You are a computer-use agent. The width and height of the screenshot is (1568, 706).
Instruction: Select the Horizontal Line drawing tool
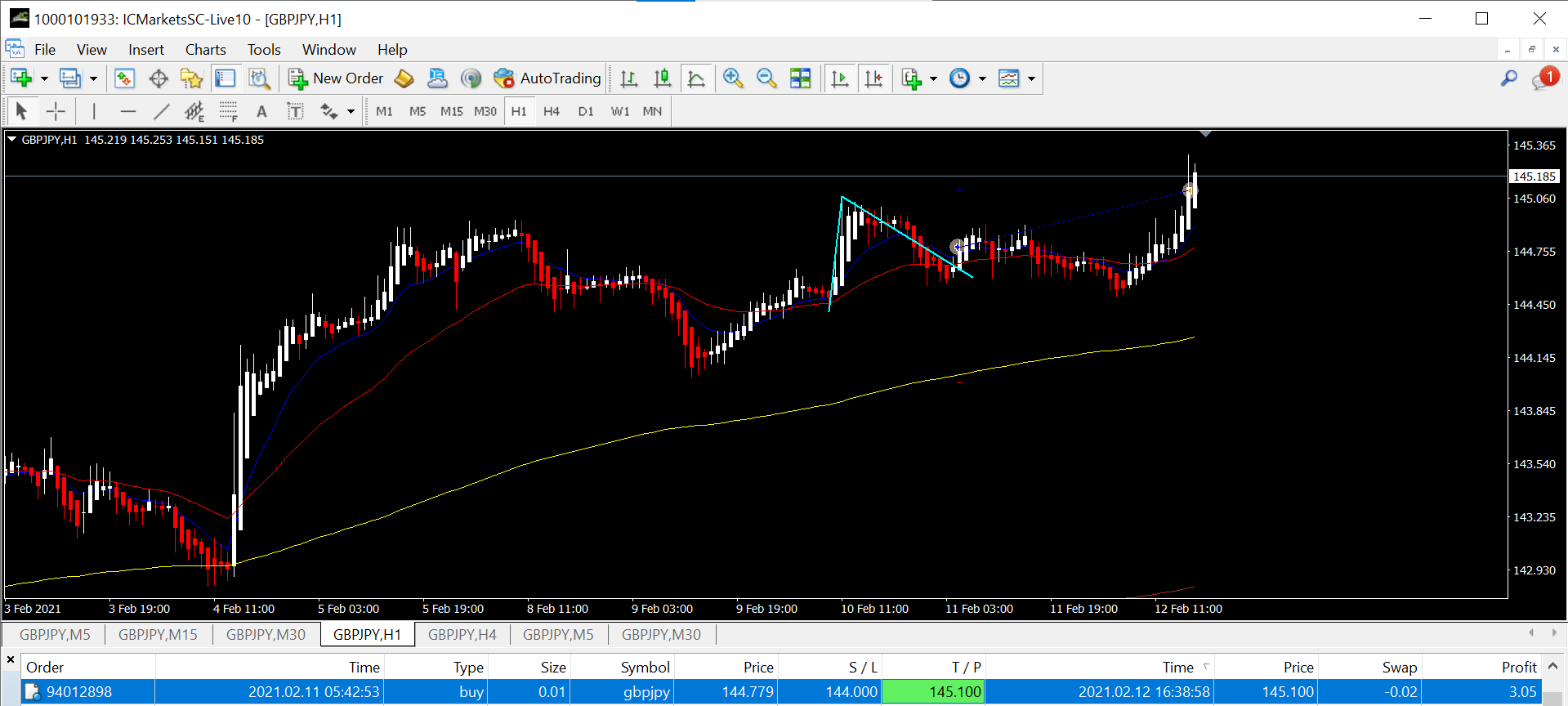[127, 111]
